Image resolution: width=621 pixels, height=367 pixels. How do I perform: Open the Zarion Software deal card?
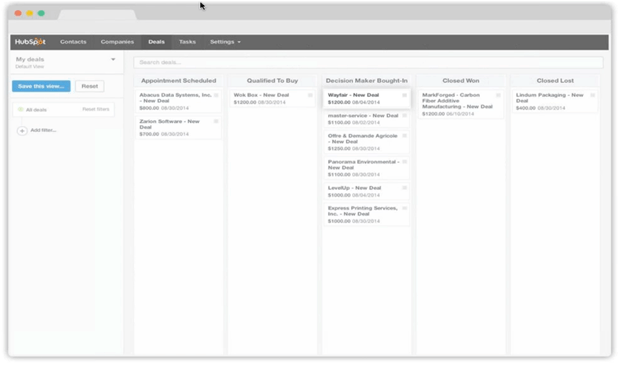[x=178, y=127]
